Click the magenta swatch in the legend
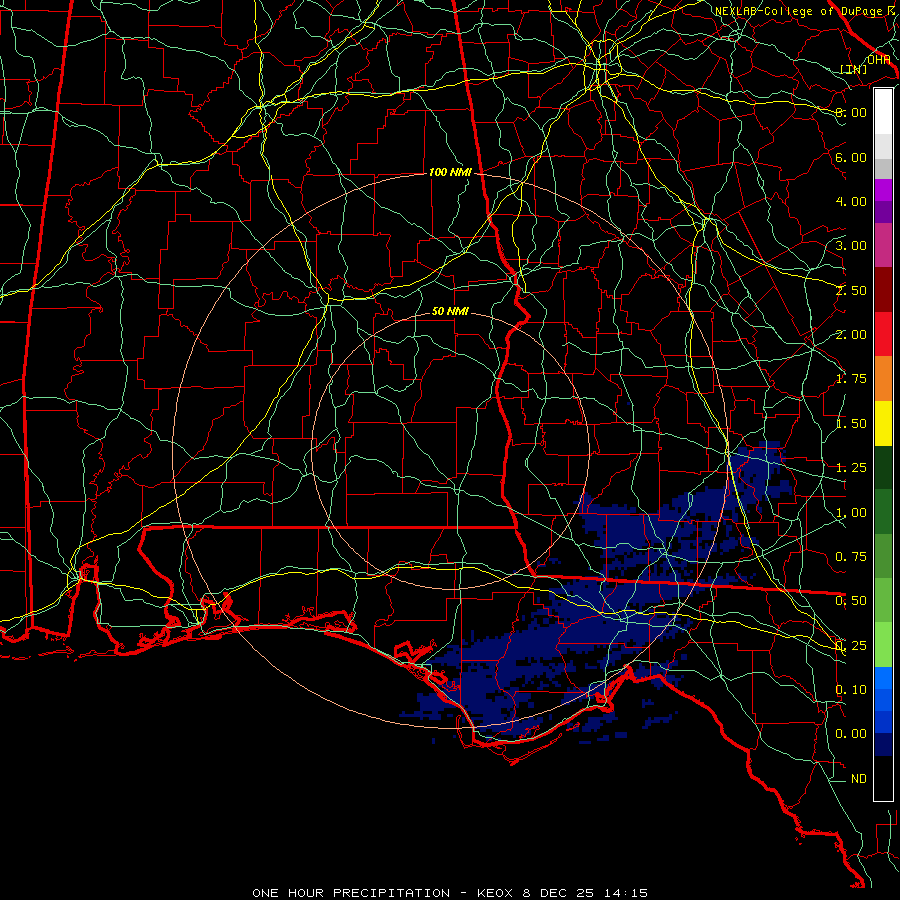The height and width of the screenshot is (900, 900). [883, 190]
